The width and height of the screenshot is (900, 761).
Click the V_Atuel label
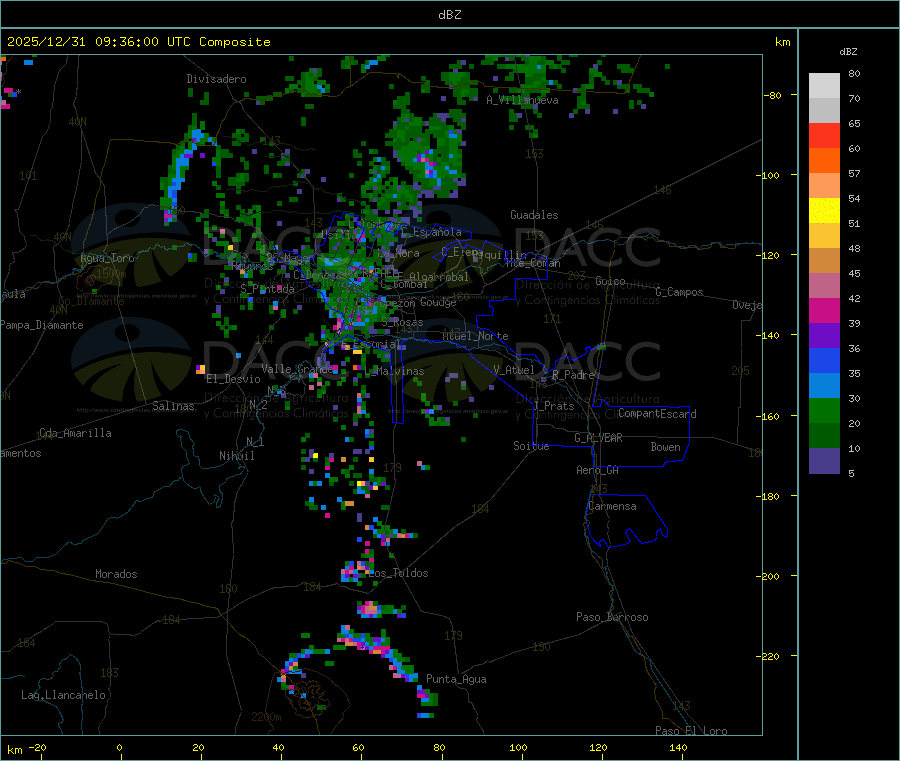pos(514,370)
